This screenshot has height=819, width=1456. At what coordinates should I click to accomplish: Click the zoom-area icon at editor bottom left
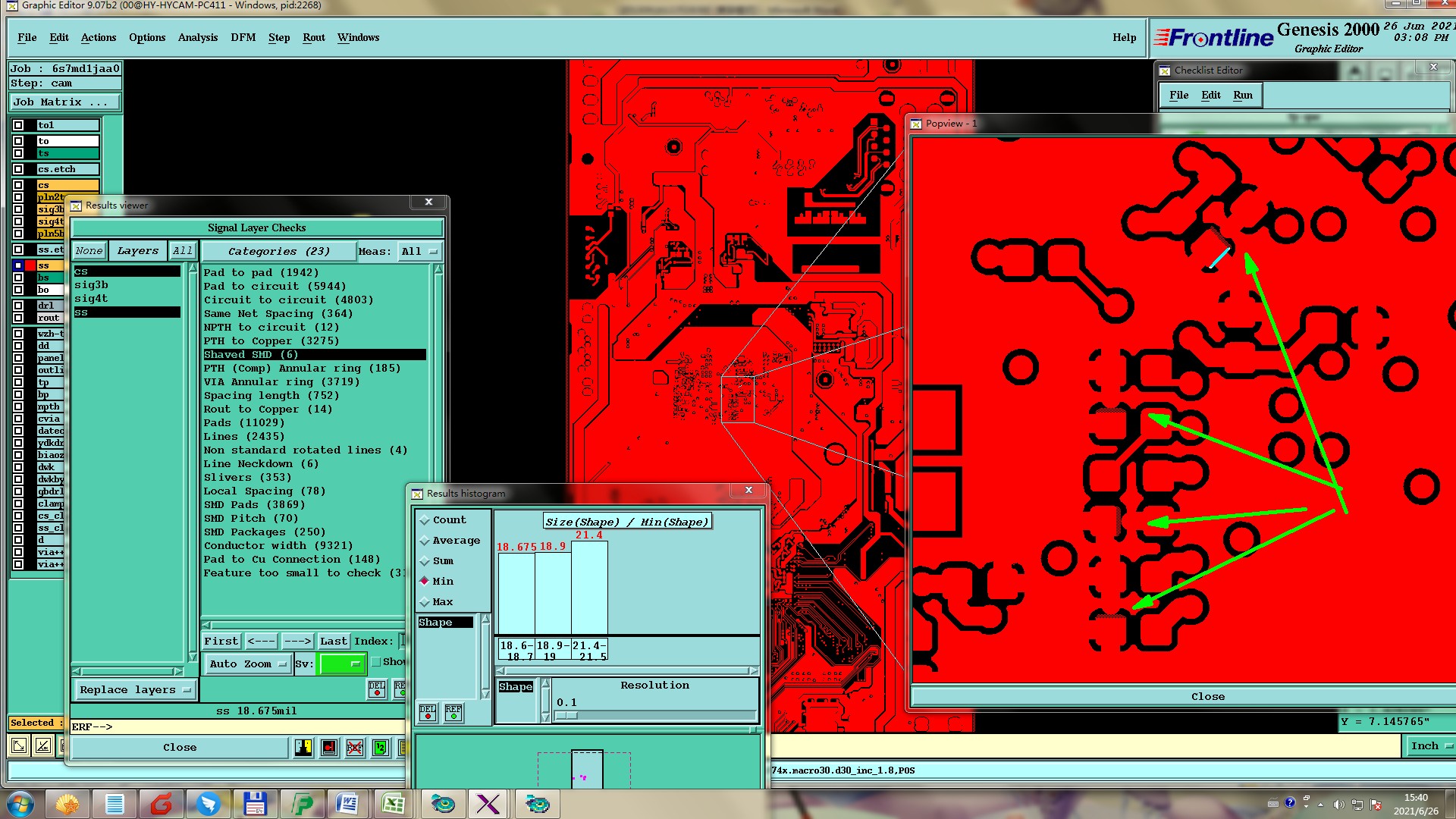19,746
